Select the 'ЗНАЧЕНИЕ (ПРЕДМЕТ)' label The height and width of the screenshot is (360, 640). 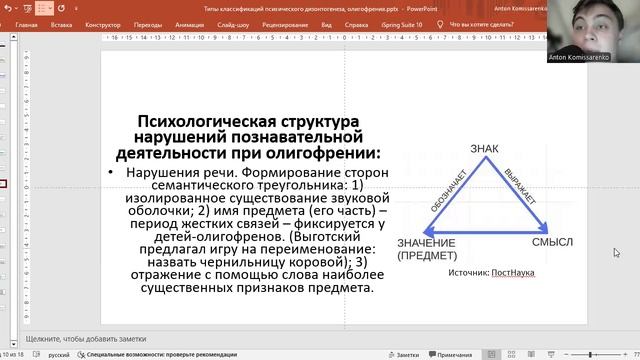coord(427,249)
